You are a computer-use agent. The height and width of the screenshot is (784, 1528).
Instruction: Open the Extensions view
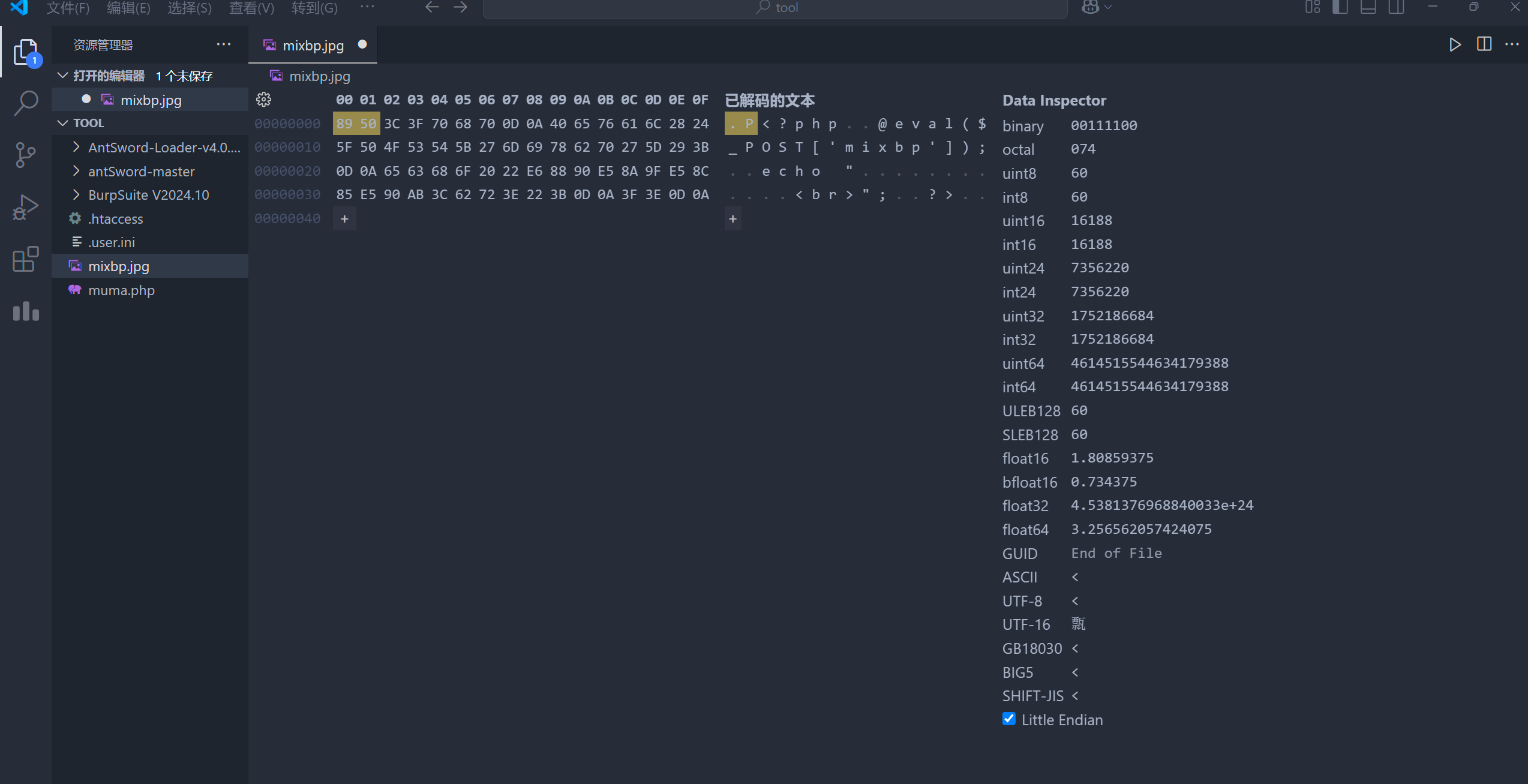[26, 259]
